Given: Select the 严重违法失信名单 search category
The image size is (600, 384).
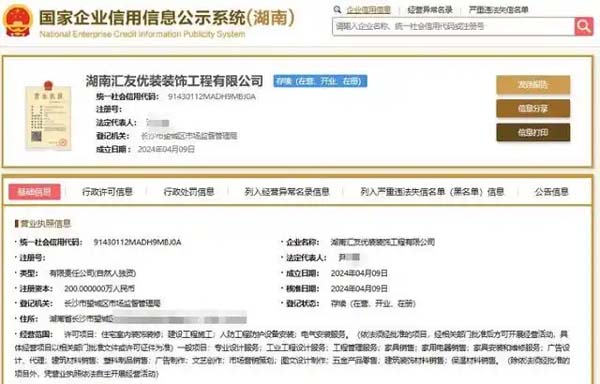Looking at the screenshot, I should click(499, 10).
